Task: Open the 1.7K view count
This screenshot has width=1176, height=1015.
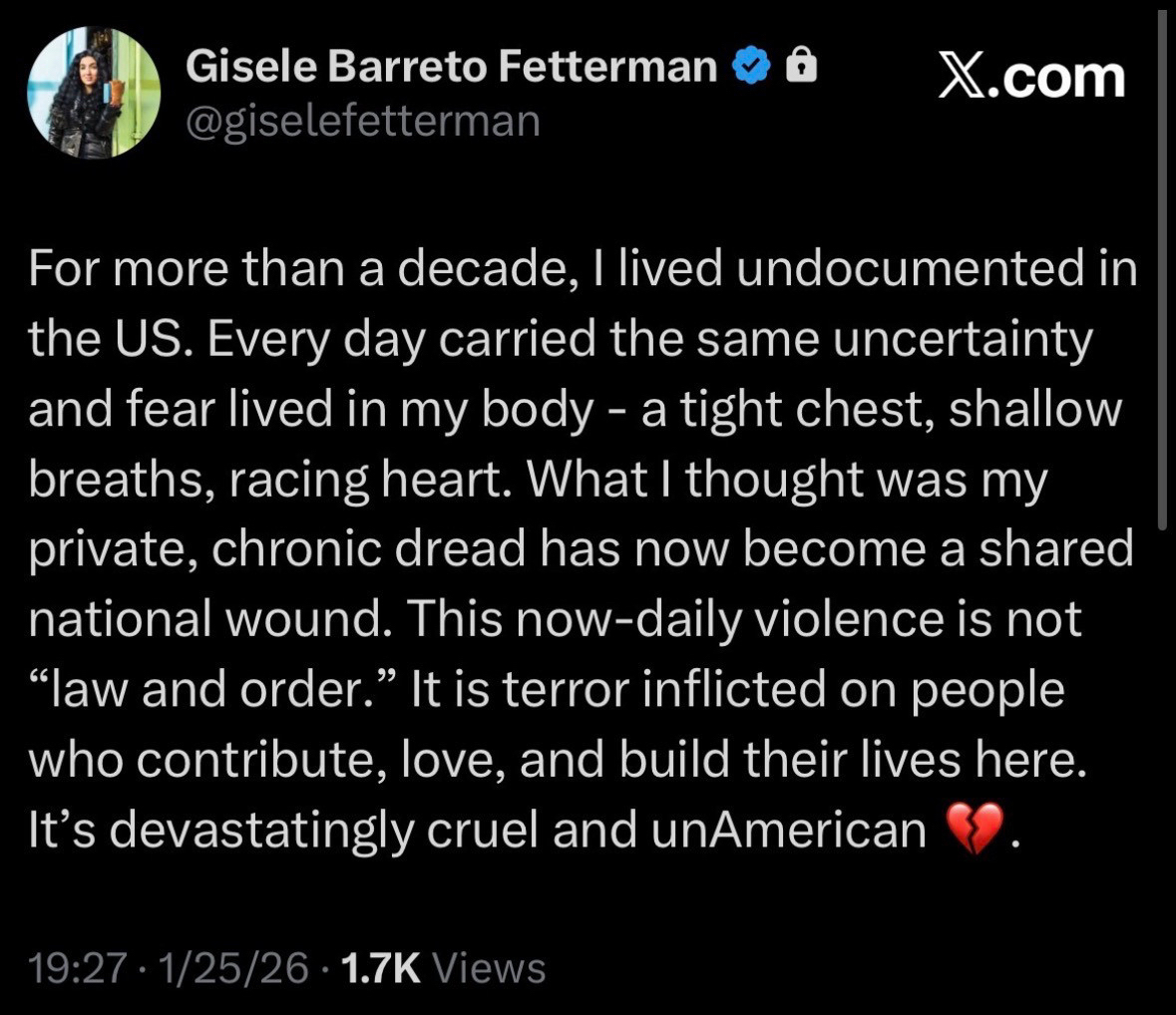Action: point(380,967)
